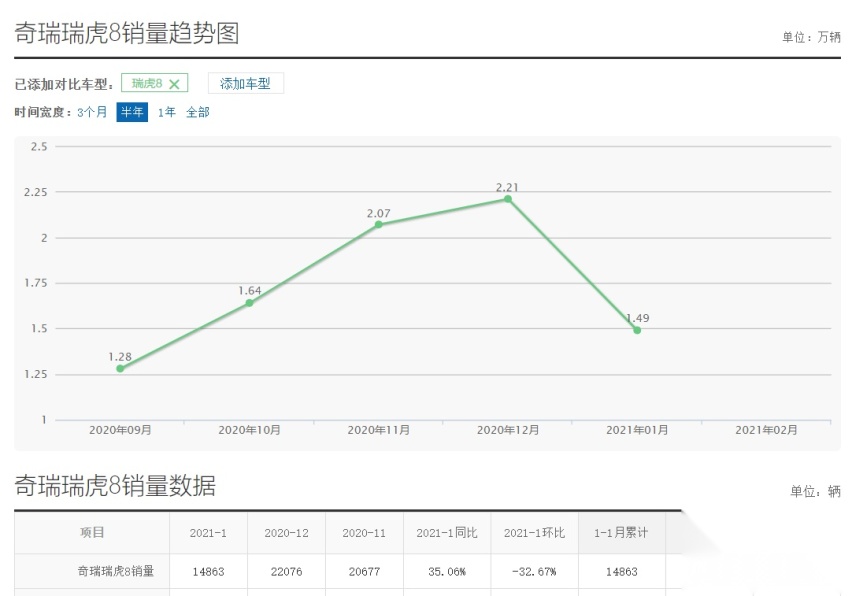Click the 项目 table header

click(x=92, y=532)
